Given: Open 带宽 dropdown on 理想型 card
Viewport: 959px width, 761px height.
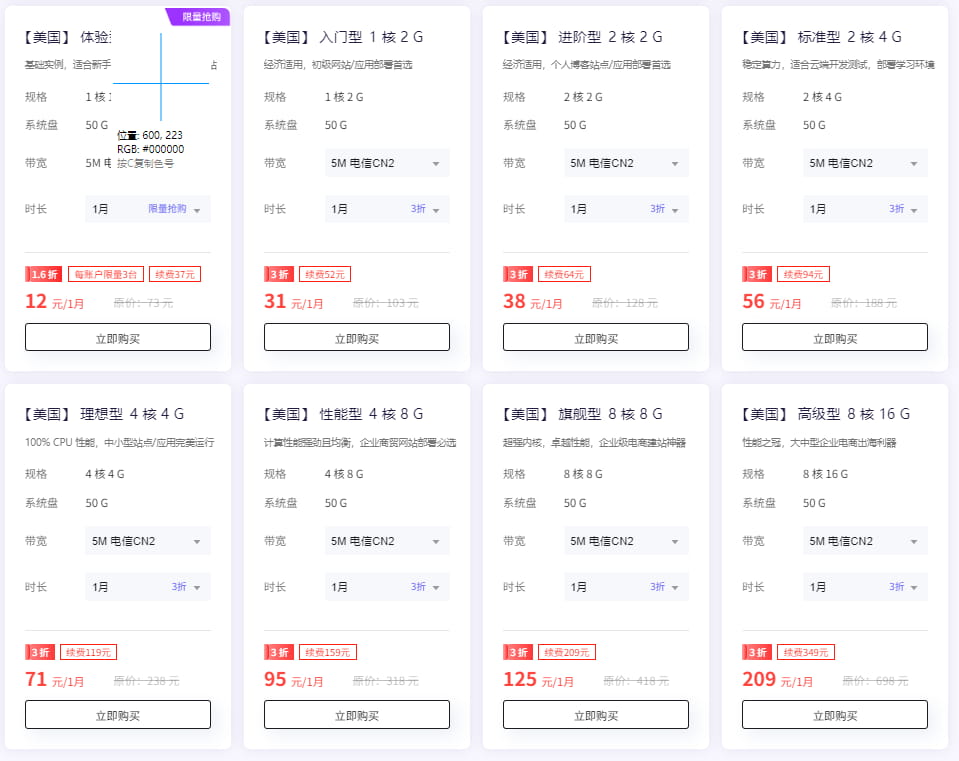Looking at the screenshot, I should [148, 541].
